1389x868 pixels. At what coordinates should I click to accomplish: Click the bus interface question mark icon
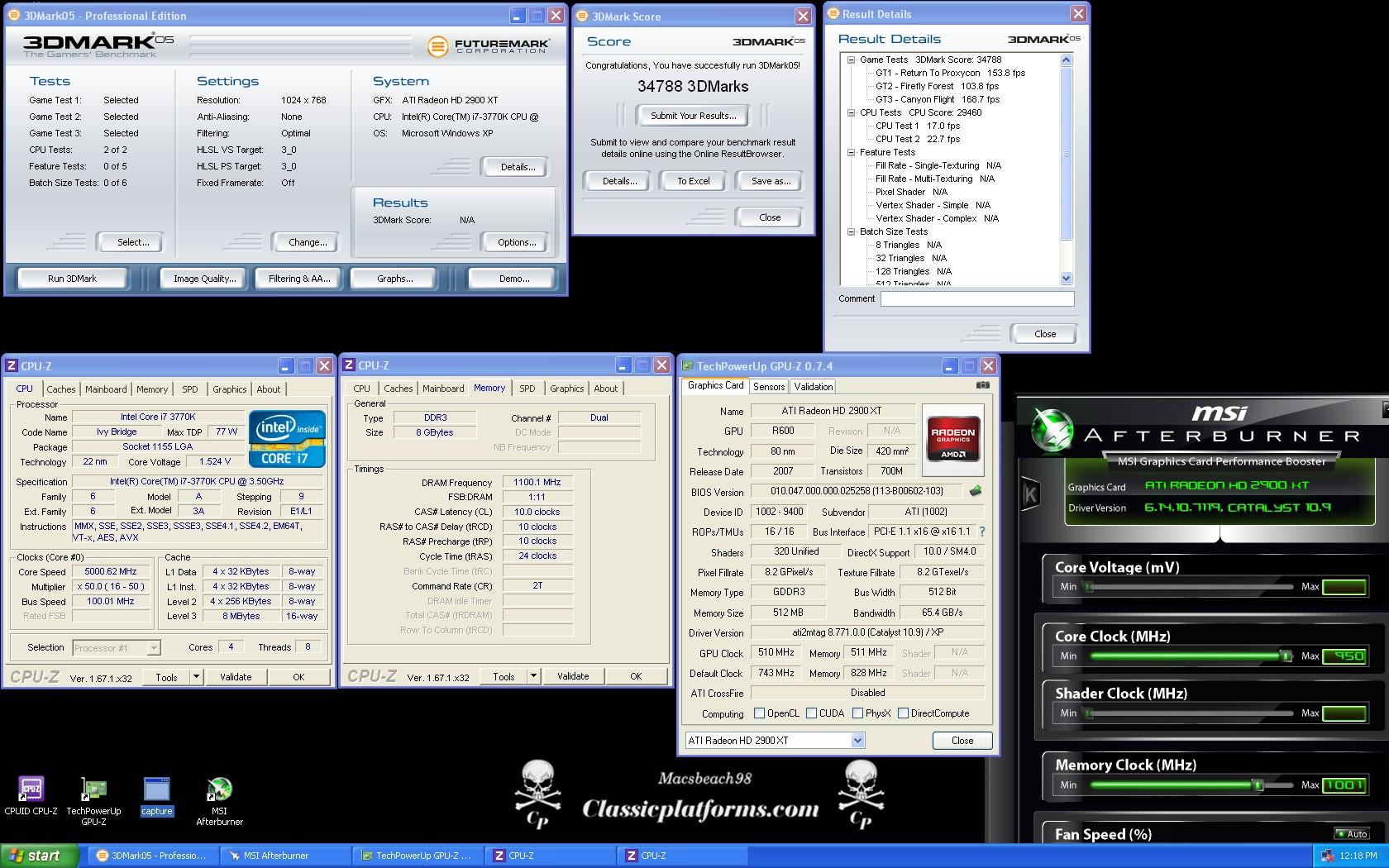(982, 532)
